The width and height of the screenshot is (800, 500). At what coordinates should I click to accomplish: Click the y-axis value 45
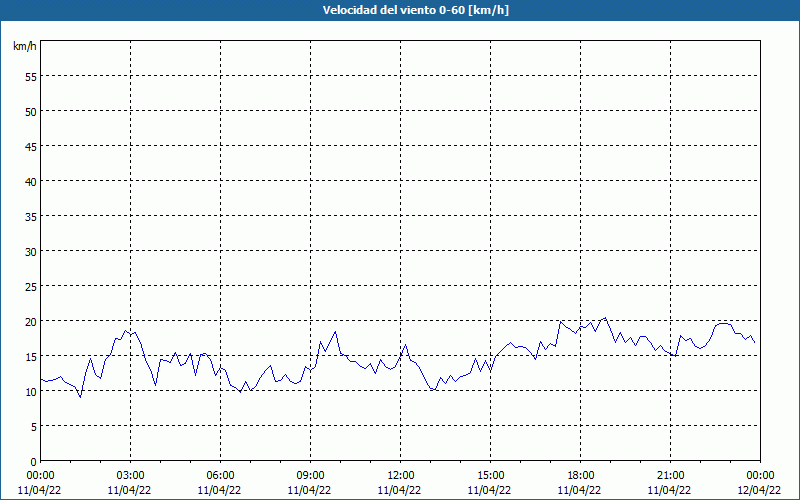(31, 147)
